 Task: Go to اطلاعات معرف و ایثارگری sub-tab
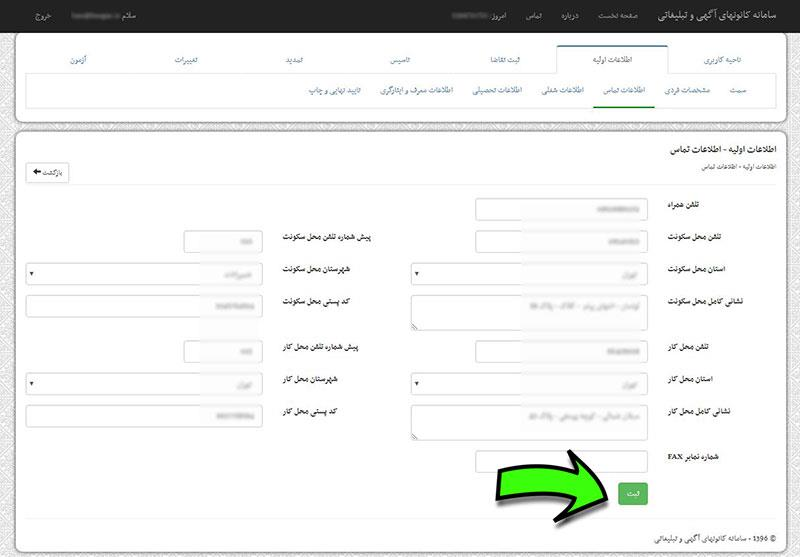416,90
